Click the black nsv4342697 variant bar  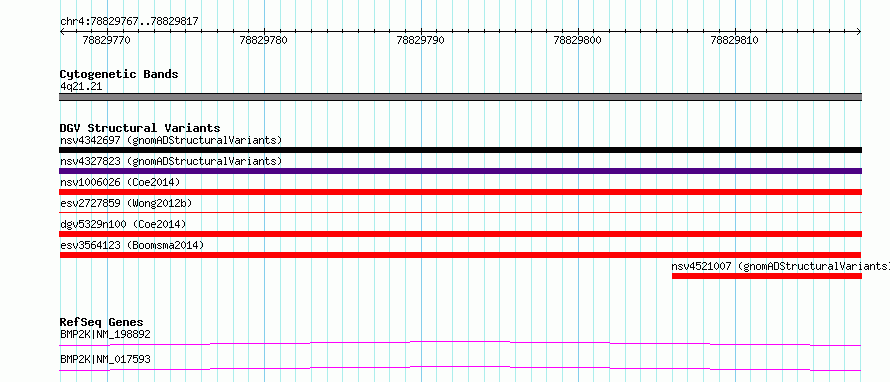point(460,150)
